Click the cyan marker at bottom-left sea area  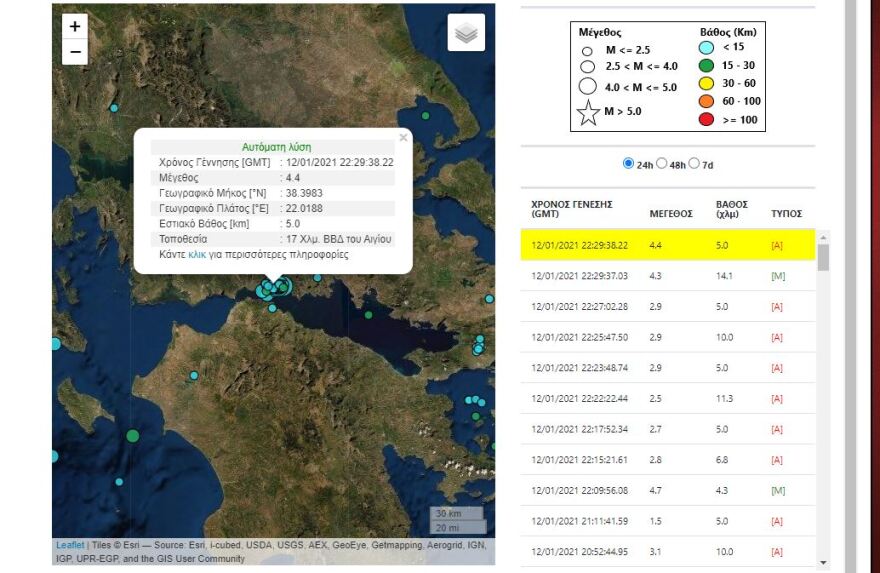pyautogui.click(x=119, y=482)
